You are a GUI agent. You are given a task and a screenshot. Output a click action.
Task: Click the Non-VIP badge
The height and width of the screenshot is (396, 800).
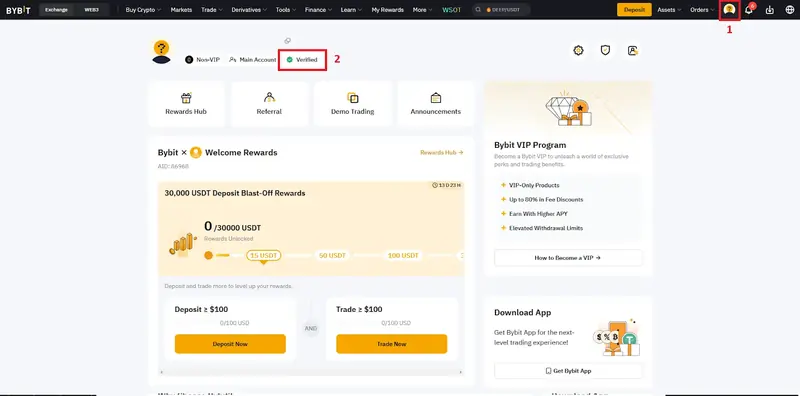point(203,60)
